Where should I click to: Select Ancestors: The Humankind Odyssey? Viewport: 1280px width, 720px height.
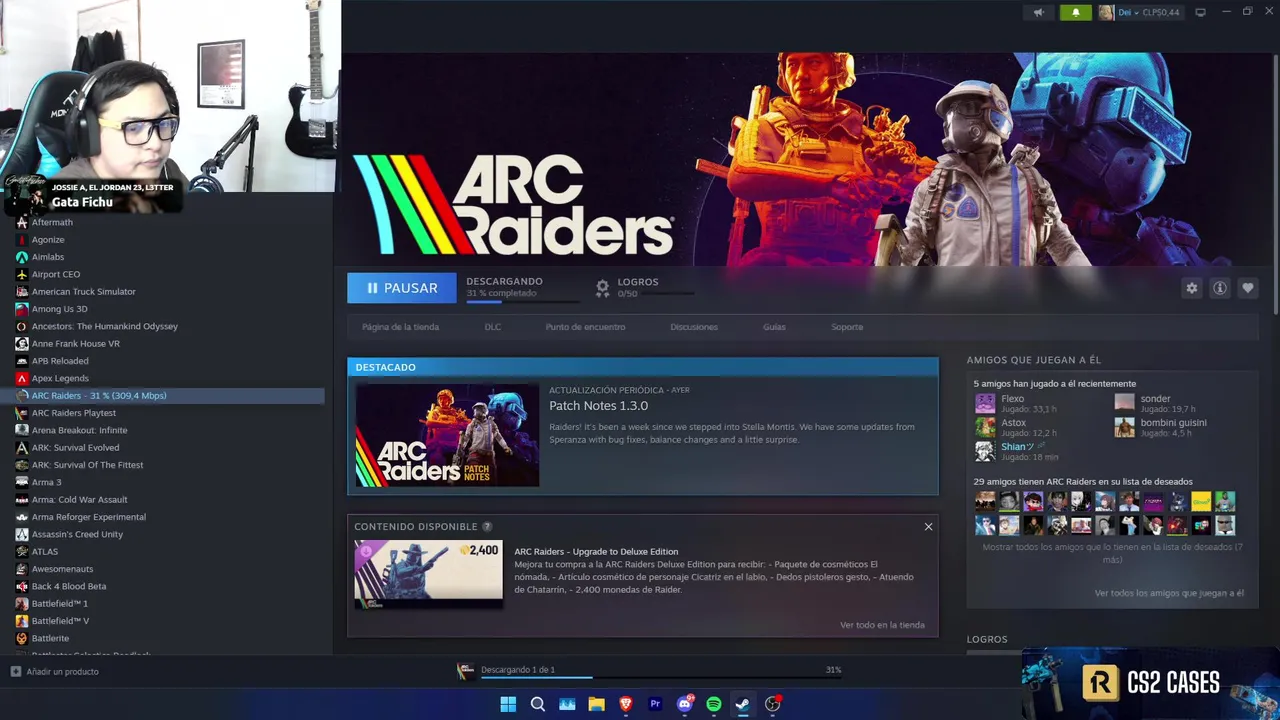[x=104, y=326]
